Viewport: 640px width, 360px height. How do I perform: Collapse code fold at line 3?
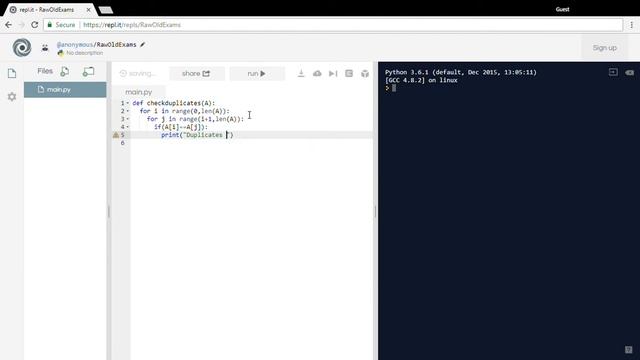pyautogui.click(x=128, y=119)
